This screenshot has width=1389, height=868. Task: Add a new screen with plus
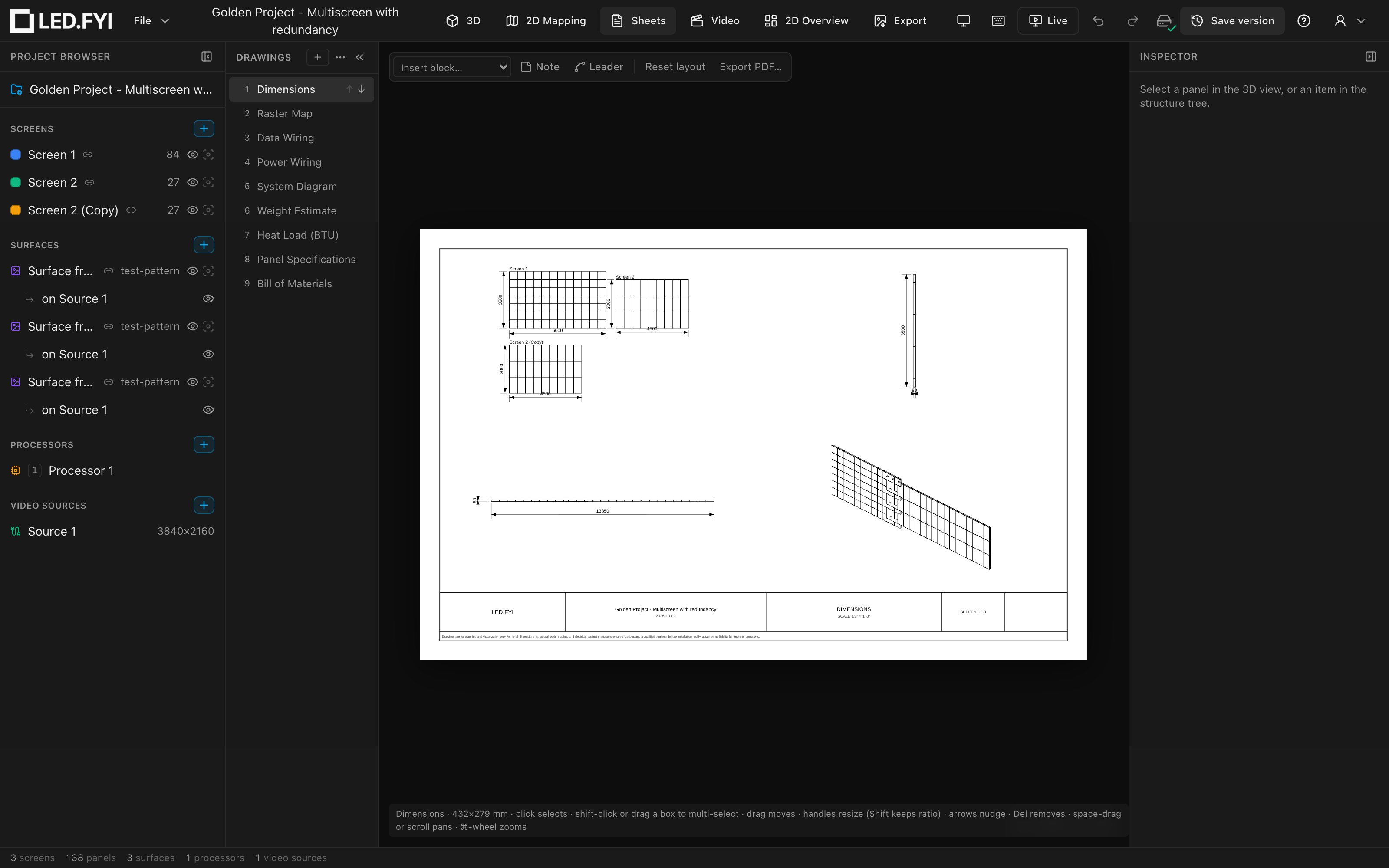coord(204,128)
